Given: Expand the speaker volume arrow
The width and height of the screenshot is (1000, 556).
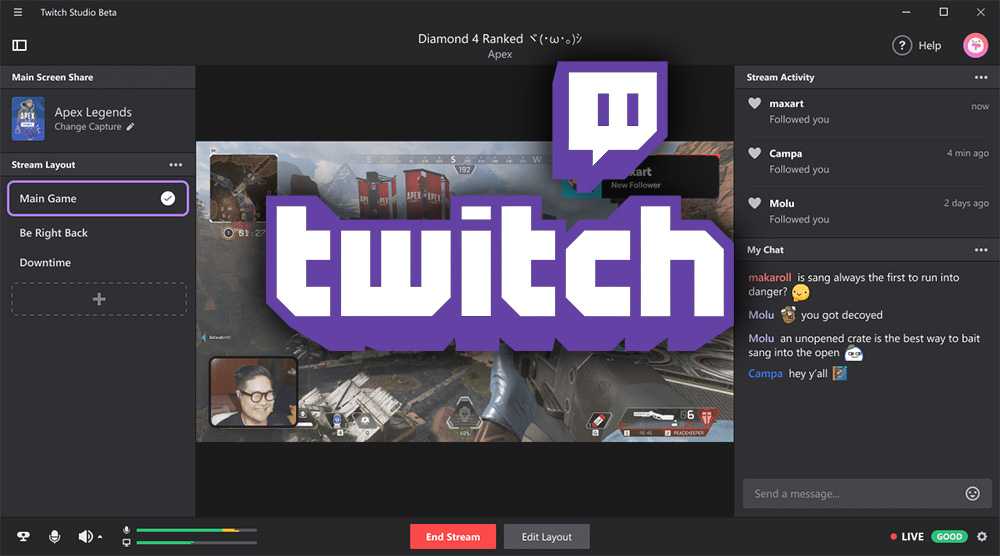Looking at the screenshot, I should tap(100, 537).
